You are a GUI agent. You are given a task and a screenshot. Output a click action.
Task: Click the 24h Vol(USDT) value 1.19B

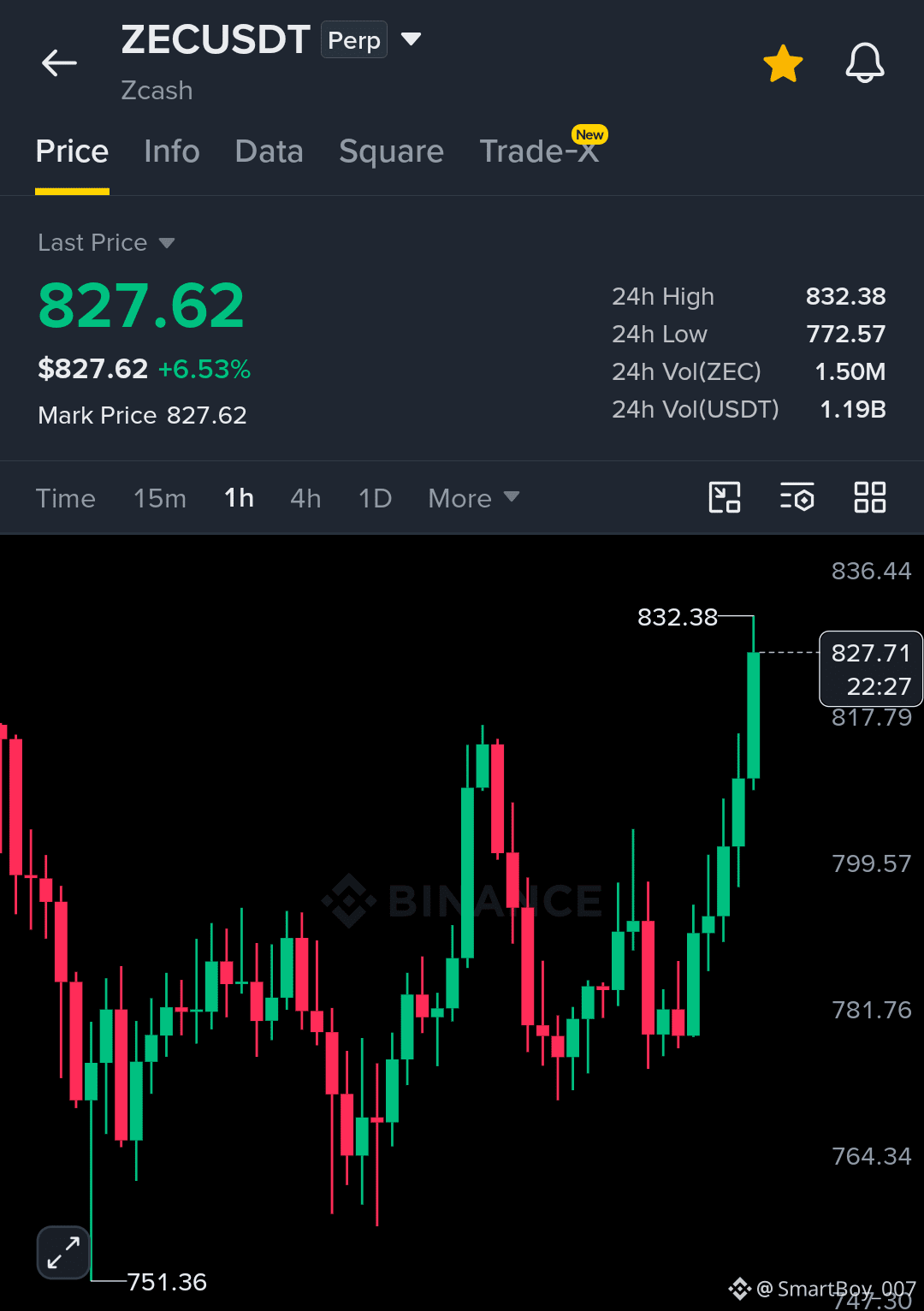(852, 410)
